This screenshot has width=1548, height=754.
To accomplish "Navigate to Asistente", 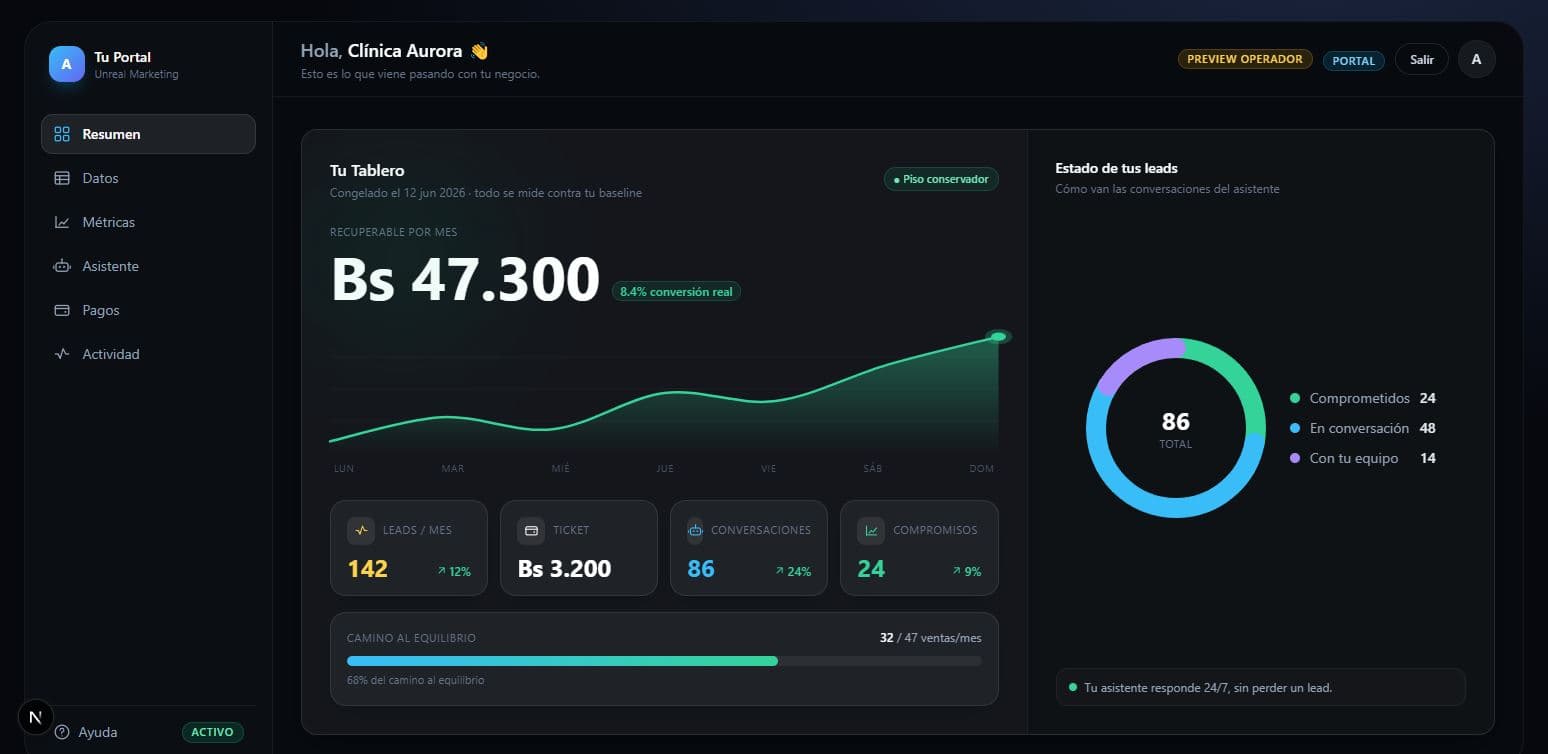I will click(148, 266).
